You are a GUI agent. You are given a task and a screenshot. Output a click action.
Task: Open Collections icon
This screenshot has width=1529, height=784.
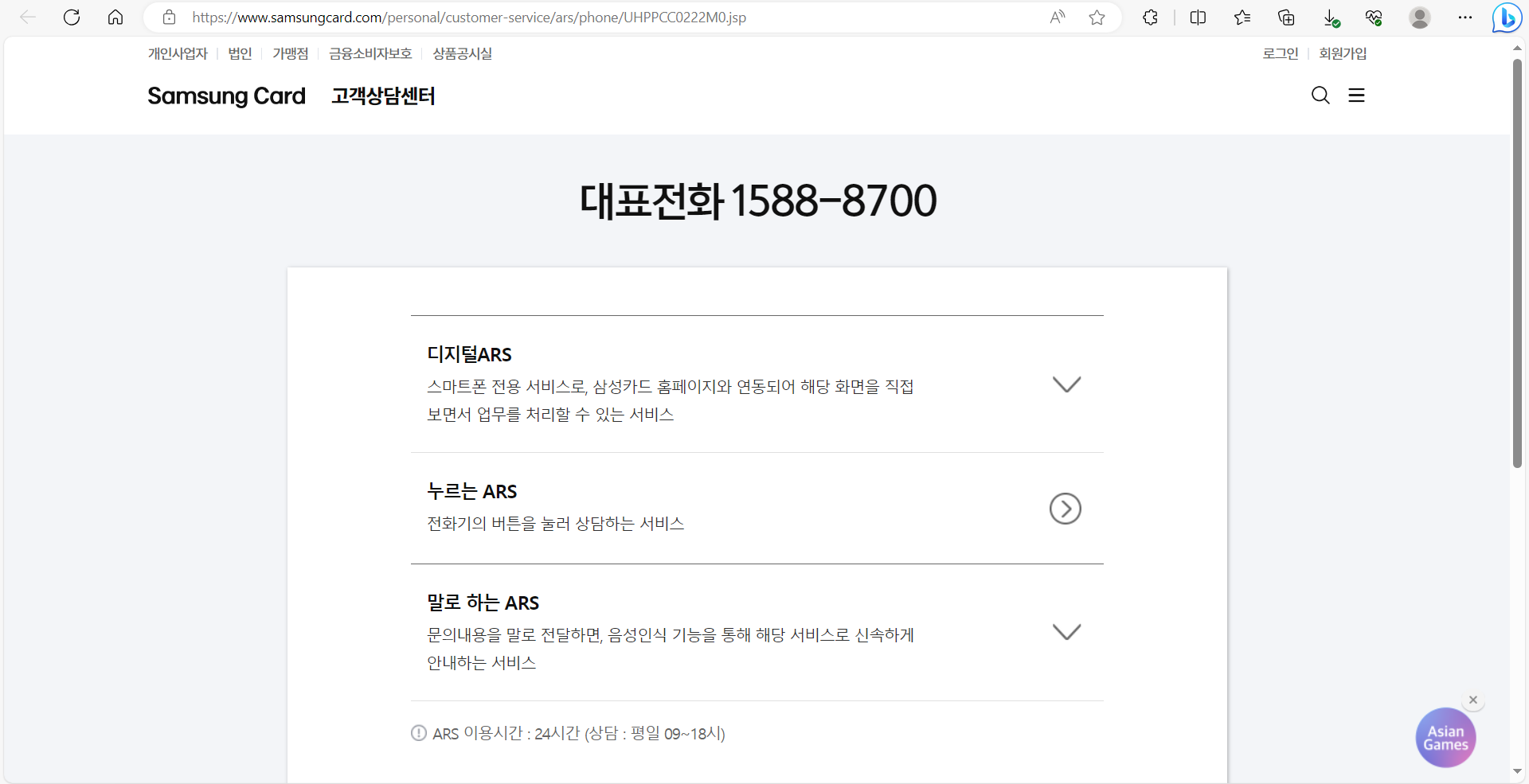pos(1286,18)
